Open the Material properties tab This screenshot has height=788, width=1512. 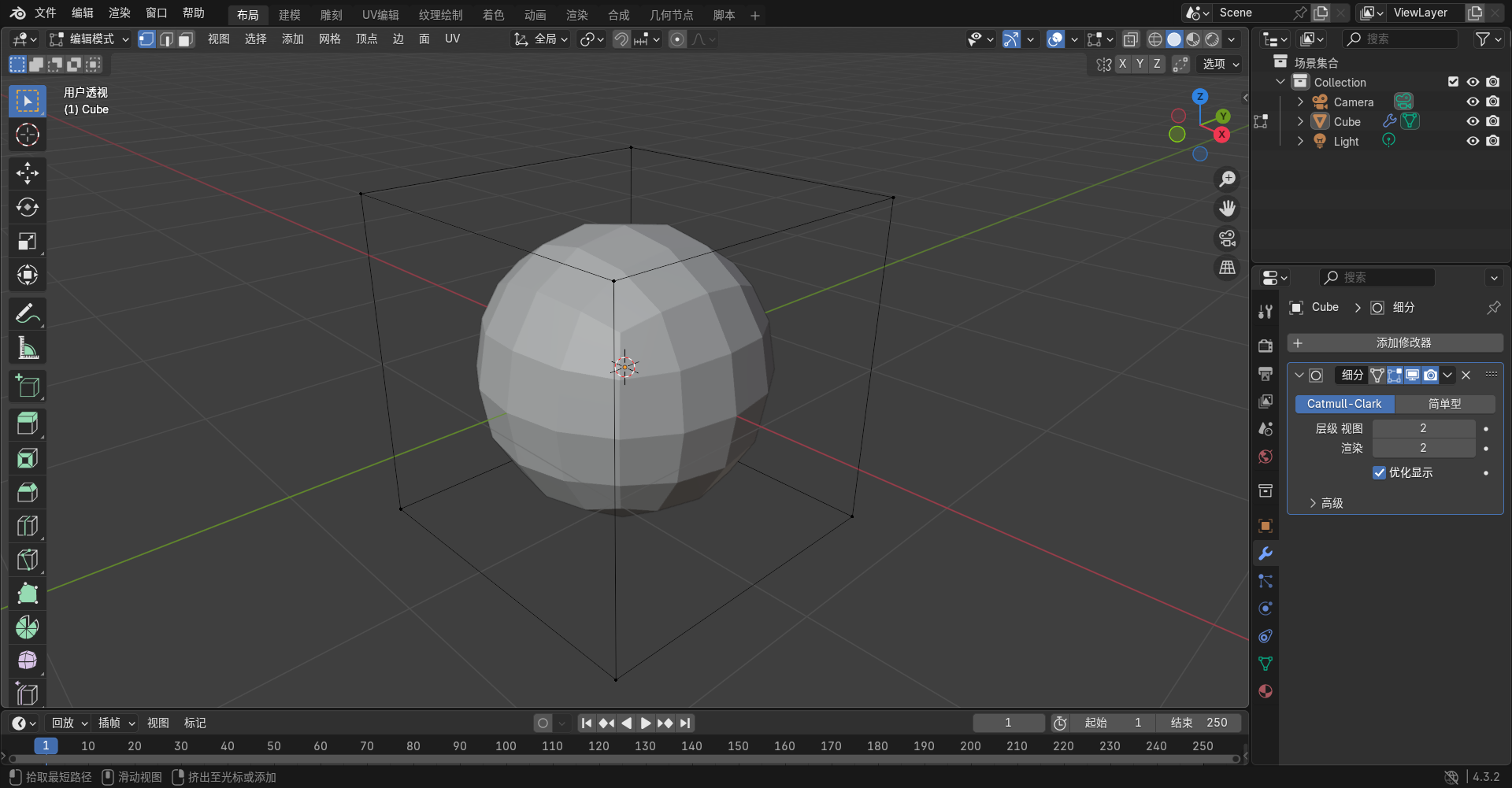pyautogui.click(x=1266, y=691)
